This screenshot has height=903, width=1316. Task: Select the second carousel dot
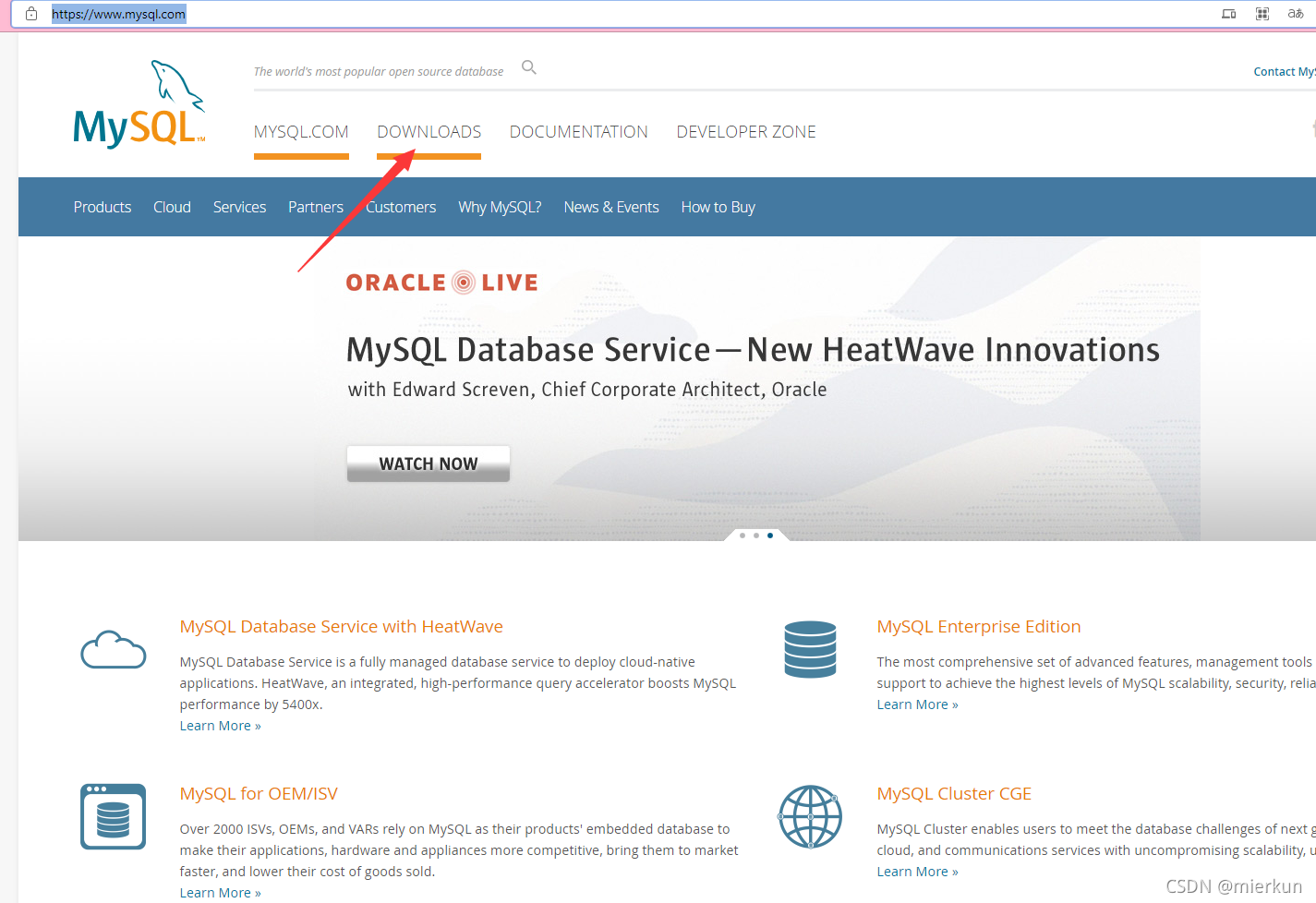[x=756, y=536]
